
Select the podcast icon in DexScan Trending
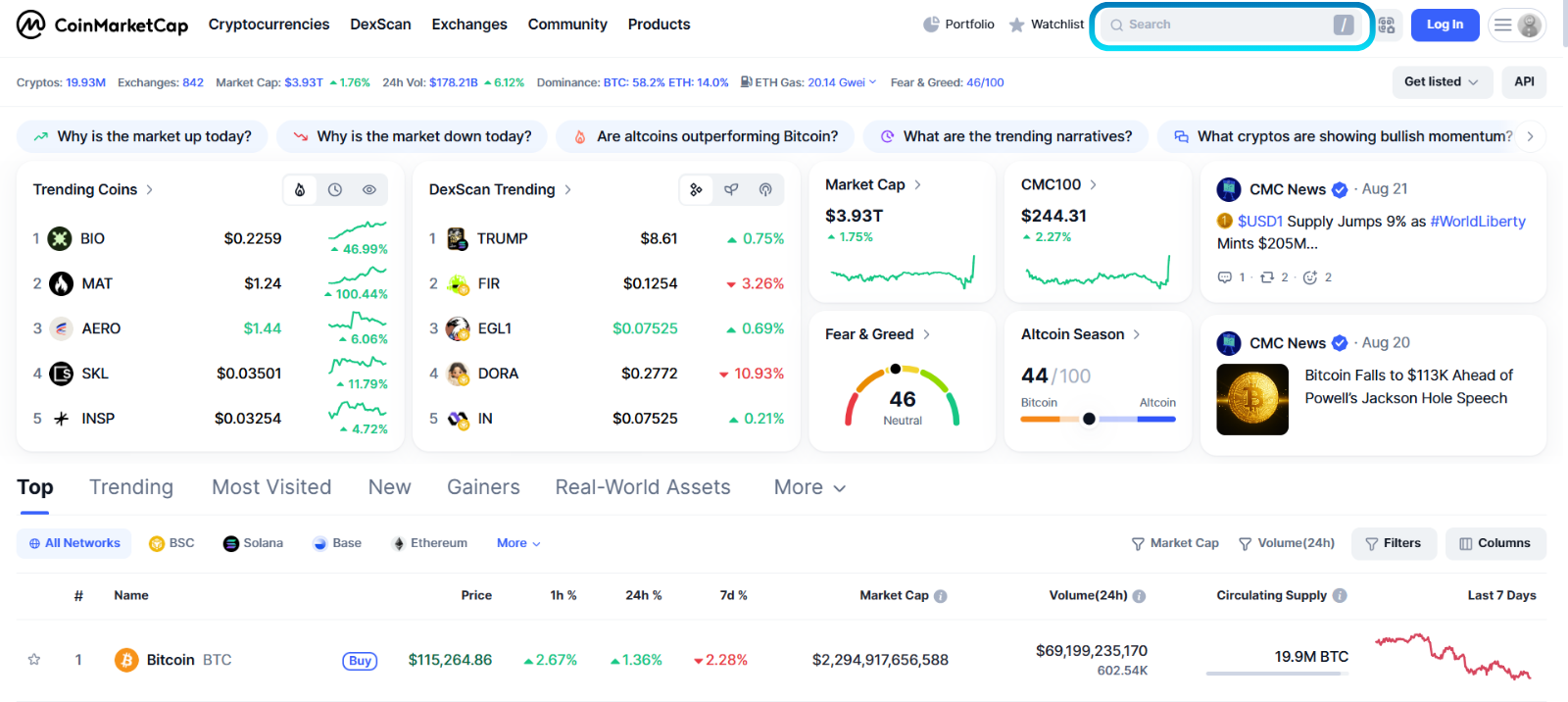[x=765, y=190]
